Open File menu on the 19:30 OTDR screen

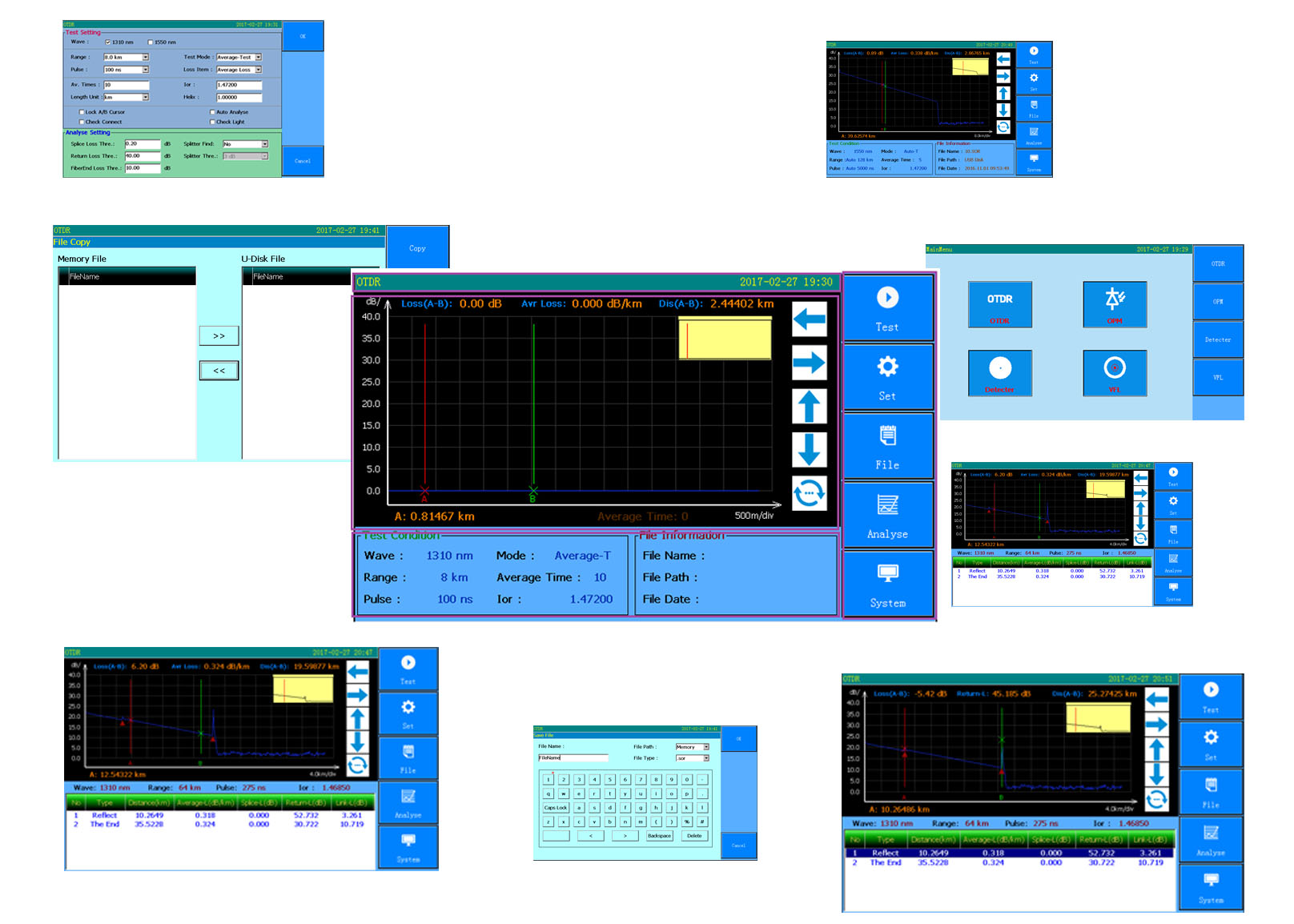(888, 446)
